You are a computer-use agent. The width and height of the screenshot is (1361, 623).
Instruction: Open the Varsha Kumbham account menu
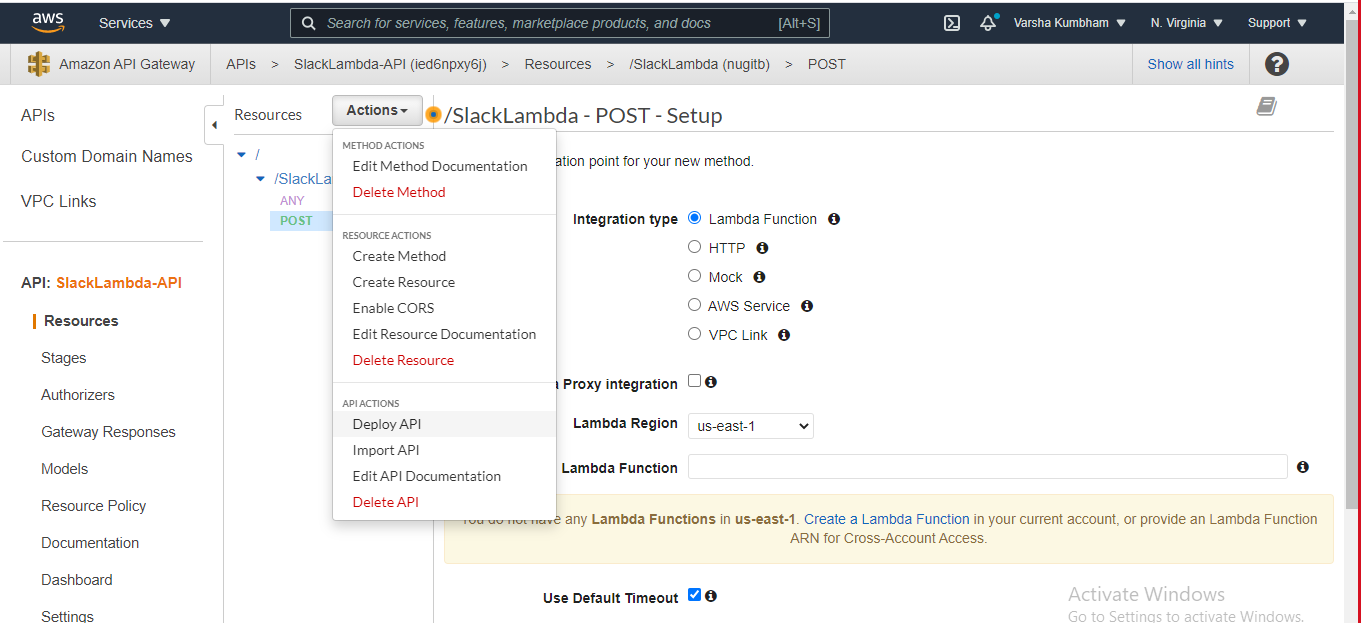pyautogui.click(x=1069, y=22)
